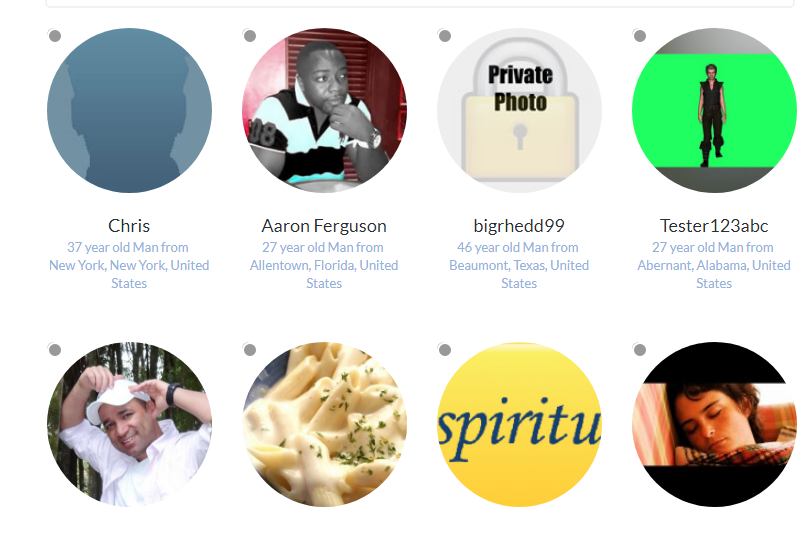Image resolution: width=806 pixels, height=533 pixels.
Task: Click the gray status dot on Chris's profile
Action: click(54, 36)
